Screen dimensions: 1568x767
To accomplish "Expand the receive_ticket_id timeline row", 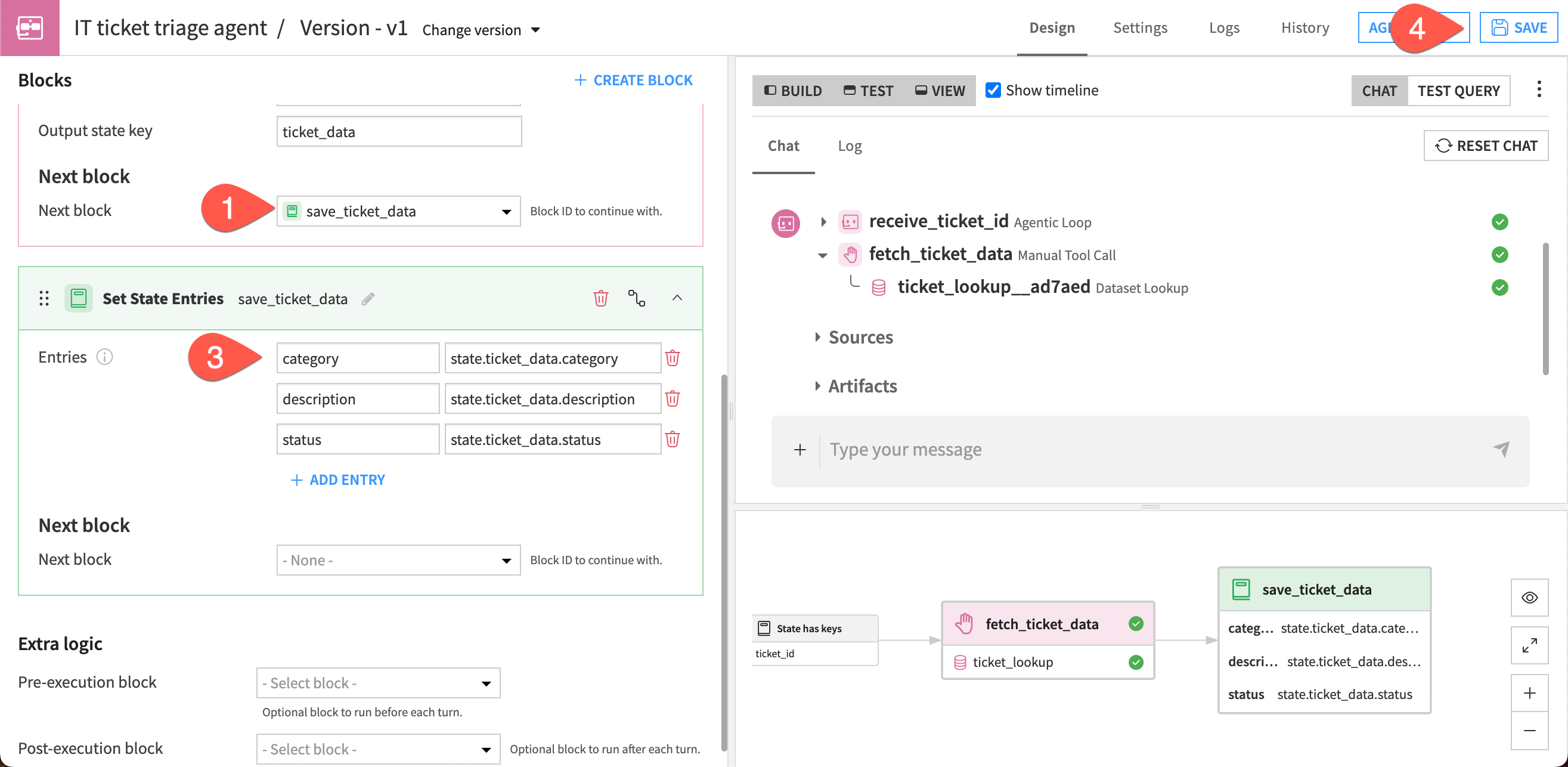I will click(x=823, y=222).
